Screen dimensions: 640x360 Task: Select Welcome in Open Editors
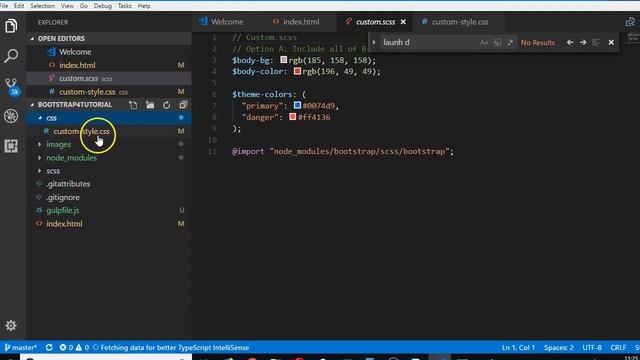[108, 52]
